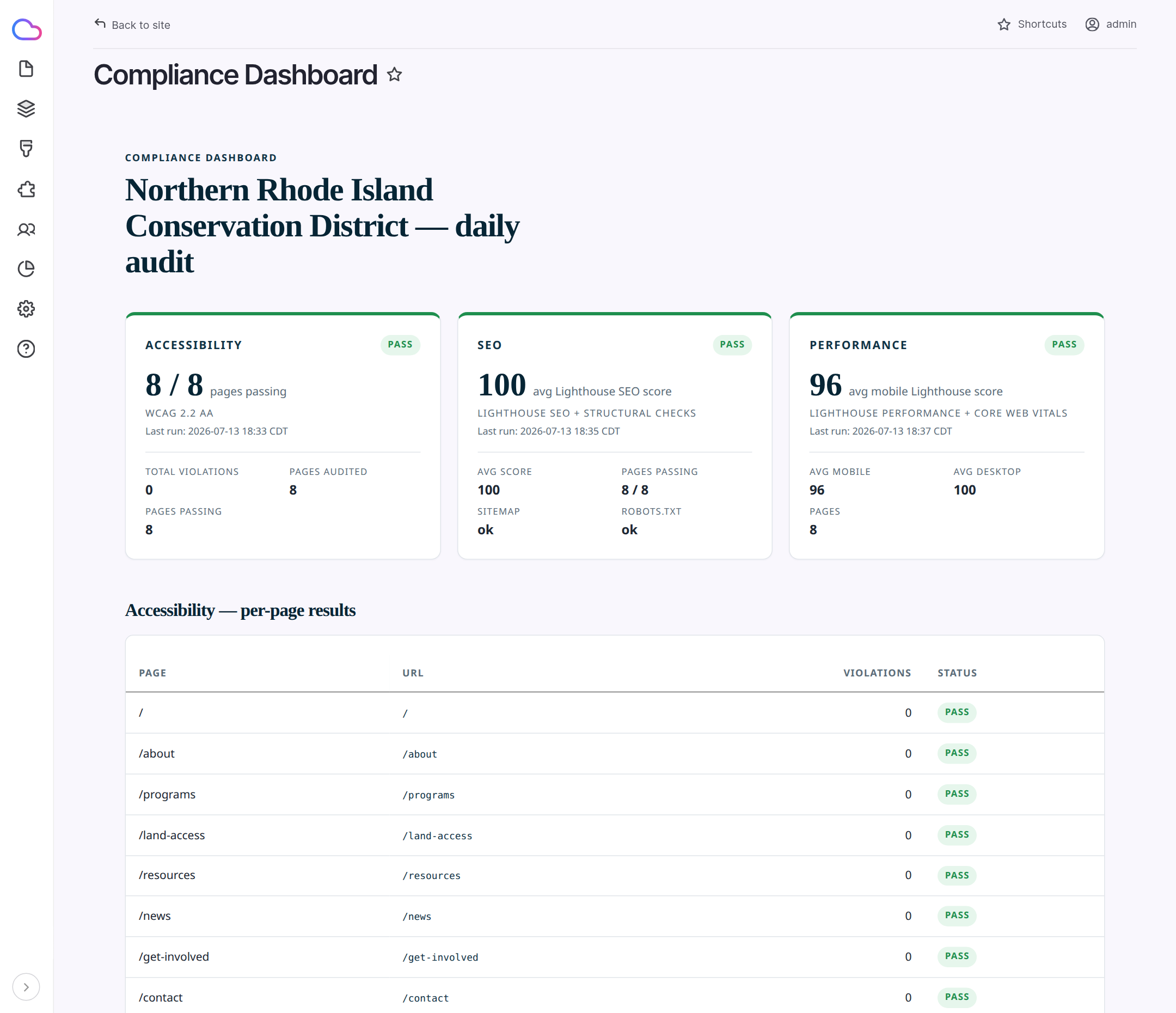The height and width of the screenshot is (1013, 1176).
Task: Open the settings gear icon in sidebar
Action: tap(26, 309)
